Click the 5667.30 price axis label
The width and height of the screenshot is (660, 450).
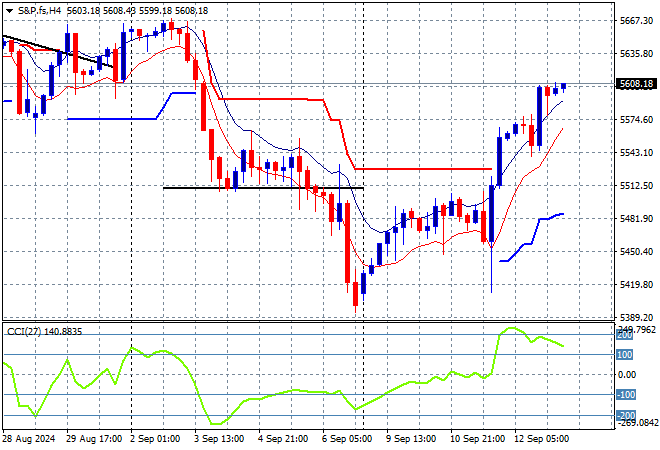coord(636,21)
